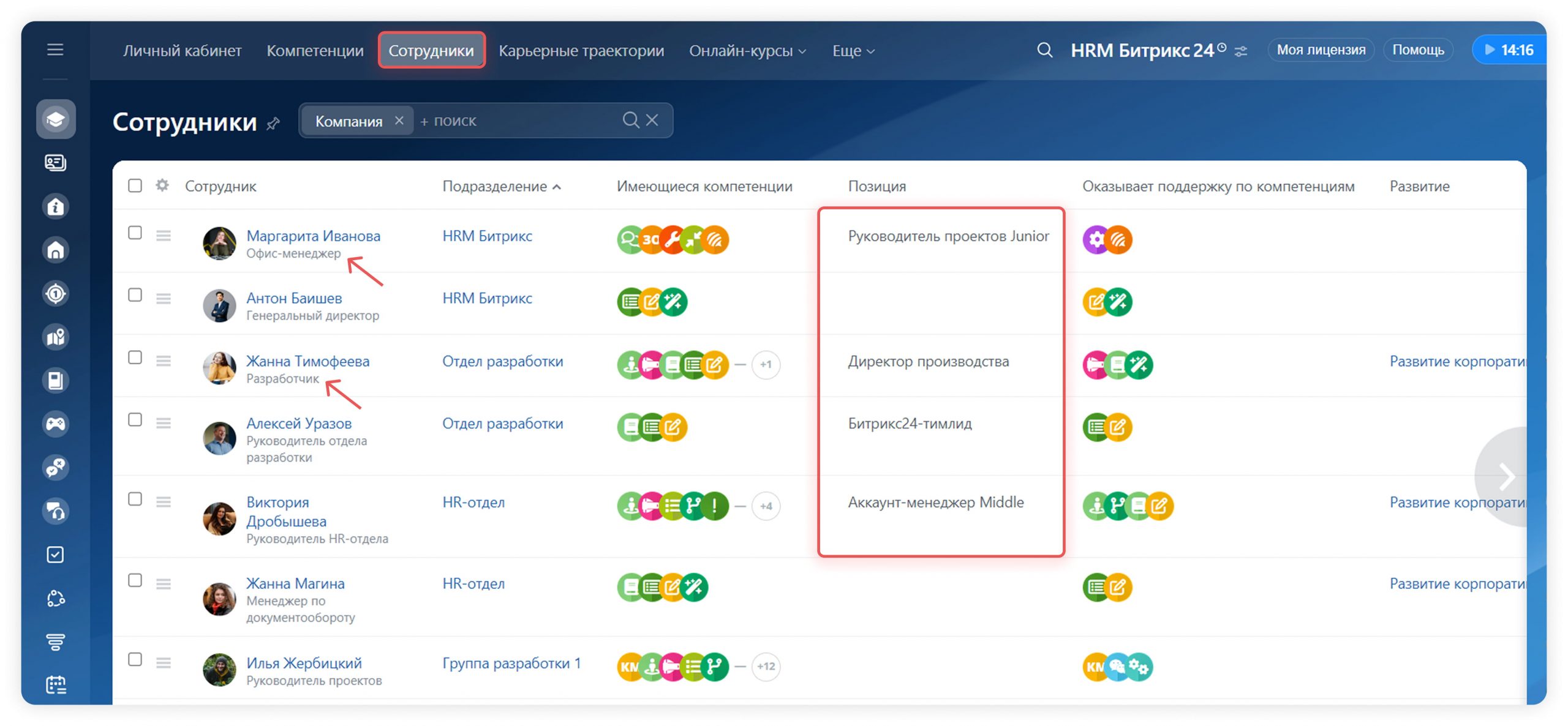The width and height of the screenshot is (1568, 726).
Task: Switch to the Карьерные траектории tab
Action: coord(581,50)
